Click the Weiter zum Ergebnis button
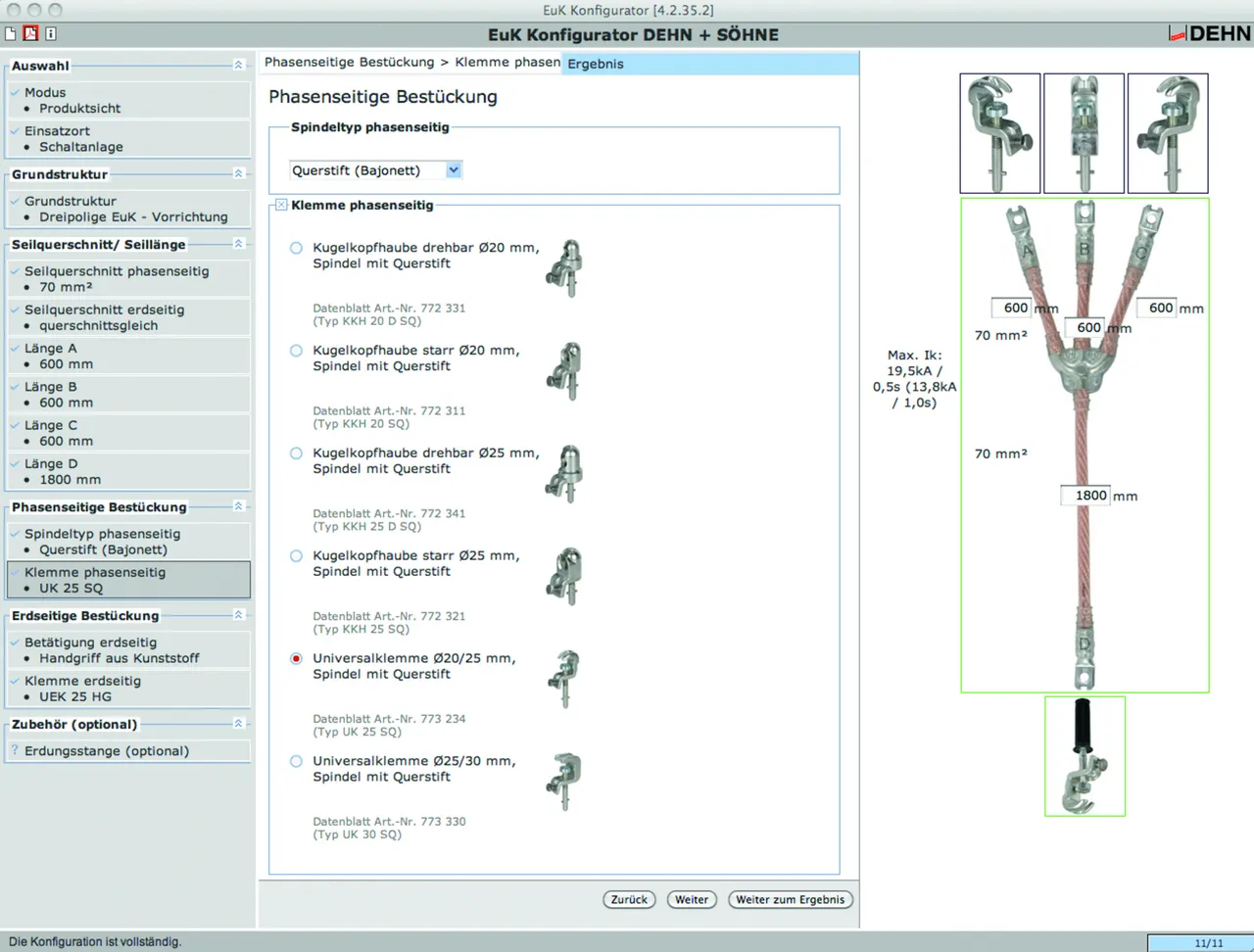 tap(790, 899)
